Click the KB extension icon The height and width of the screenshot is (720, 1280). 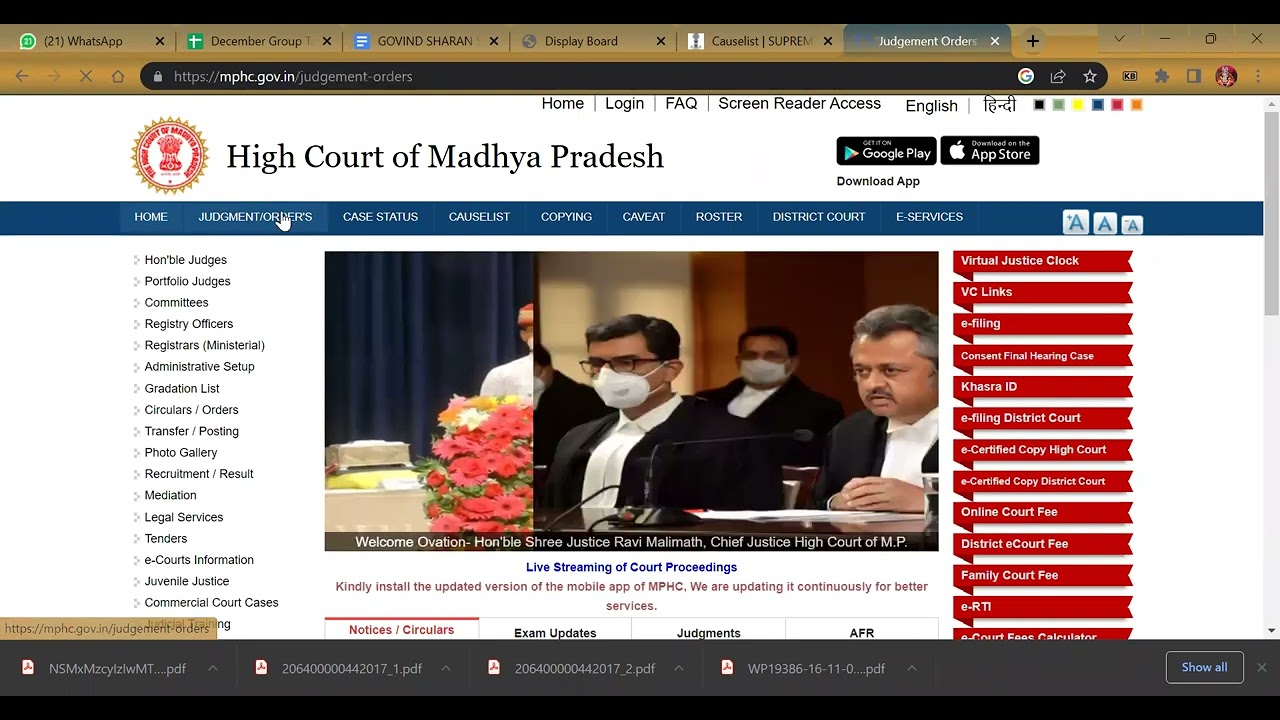pos(1130,76)
